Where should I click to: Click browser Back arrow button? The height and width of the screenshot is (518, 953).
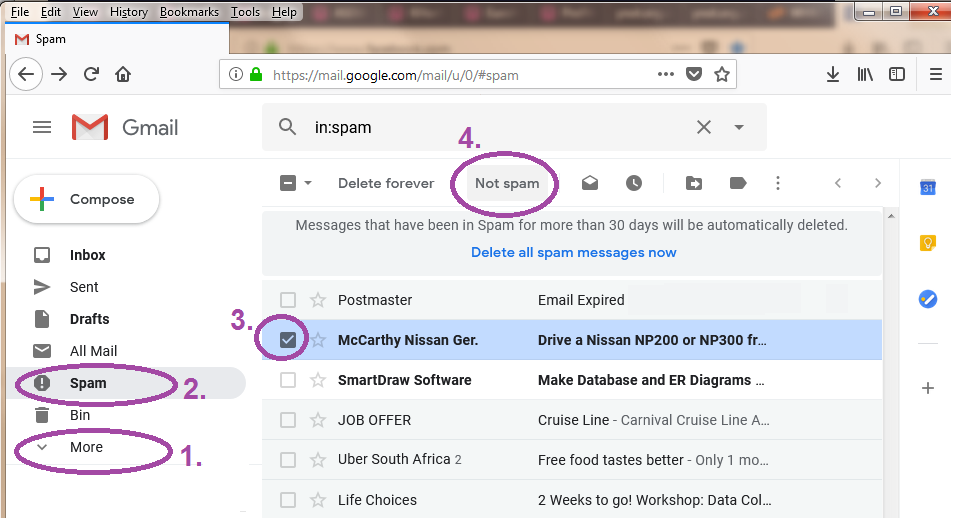coord(26,74)
